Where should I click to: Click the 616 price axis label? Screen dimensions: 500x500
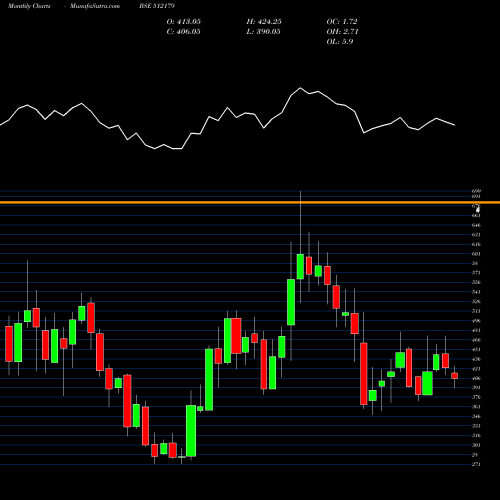[x=476, y=244]
